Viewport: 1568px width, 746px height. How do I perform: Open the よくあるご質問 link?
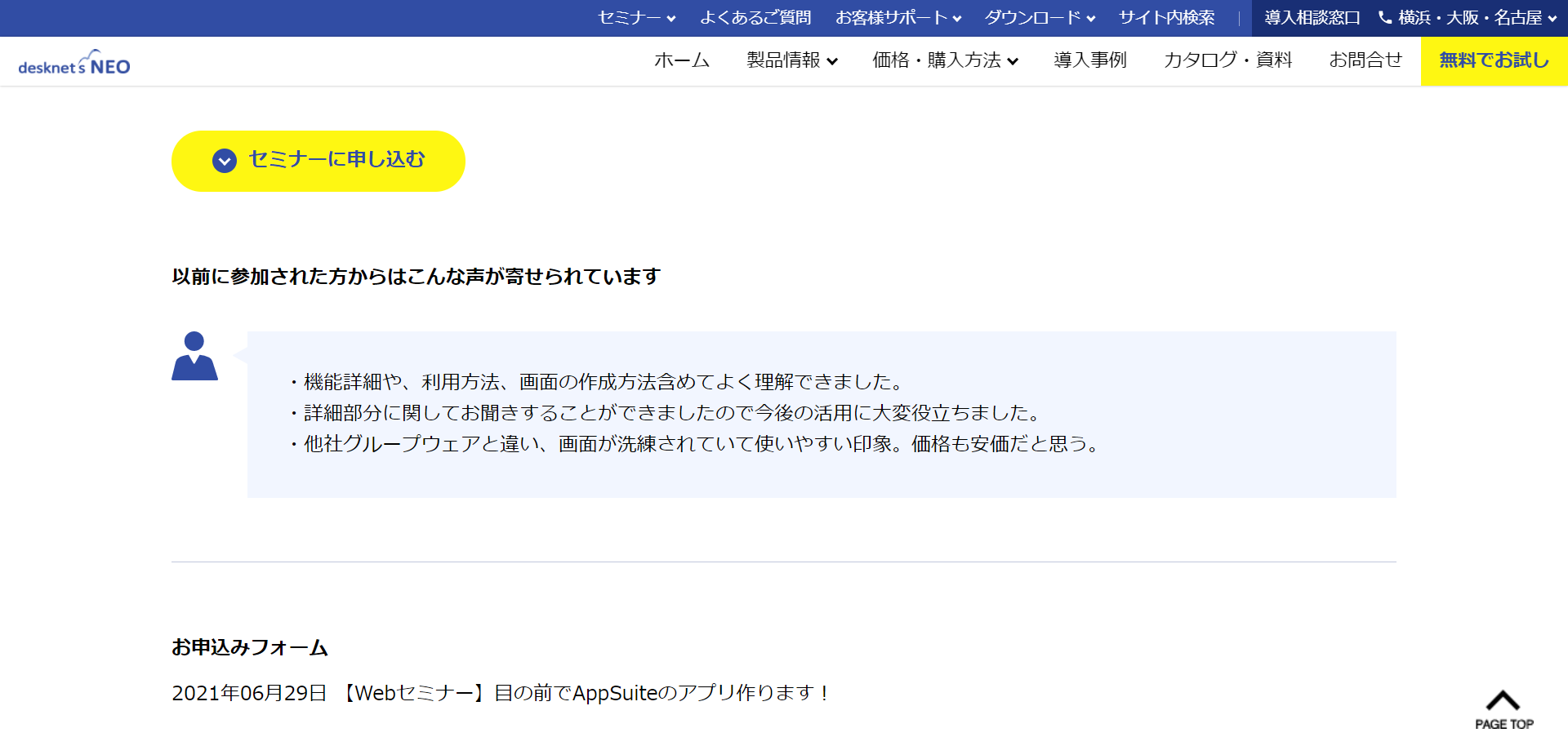pyautogui.click(x=755, y=18)
